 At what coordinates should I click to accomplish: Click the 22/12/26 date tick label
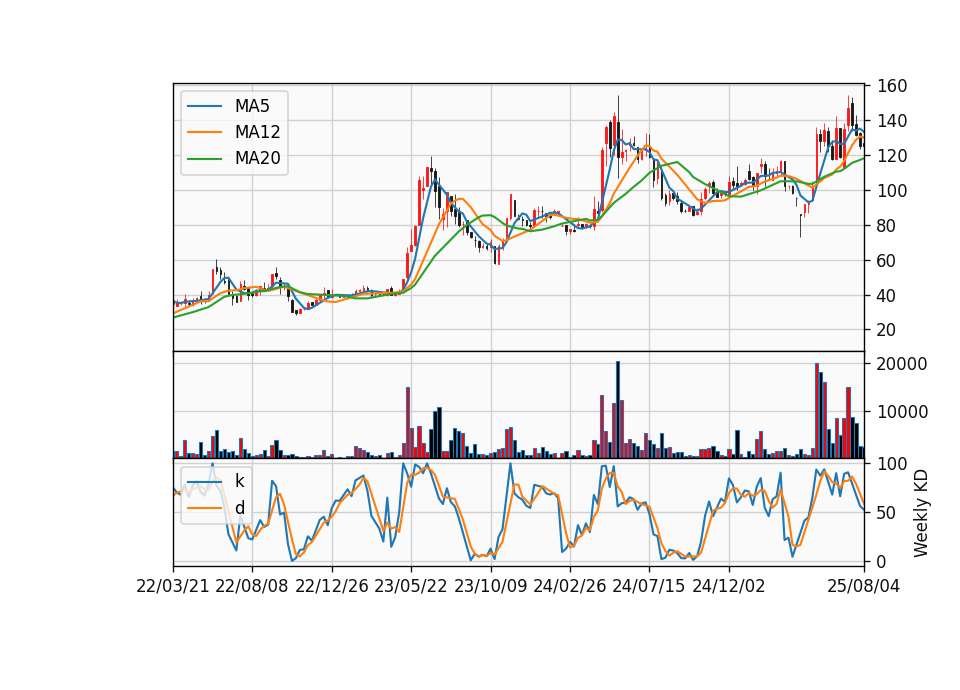pos(332,586)
